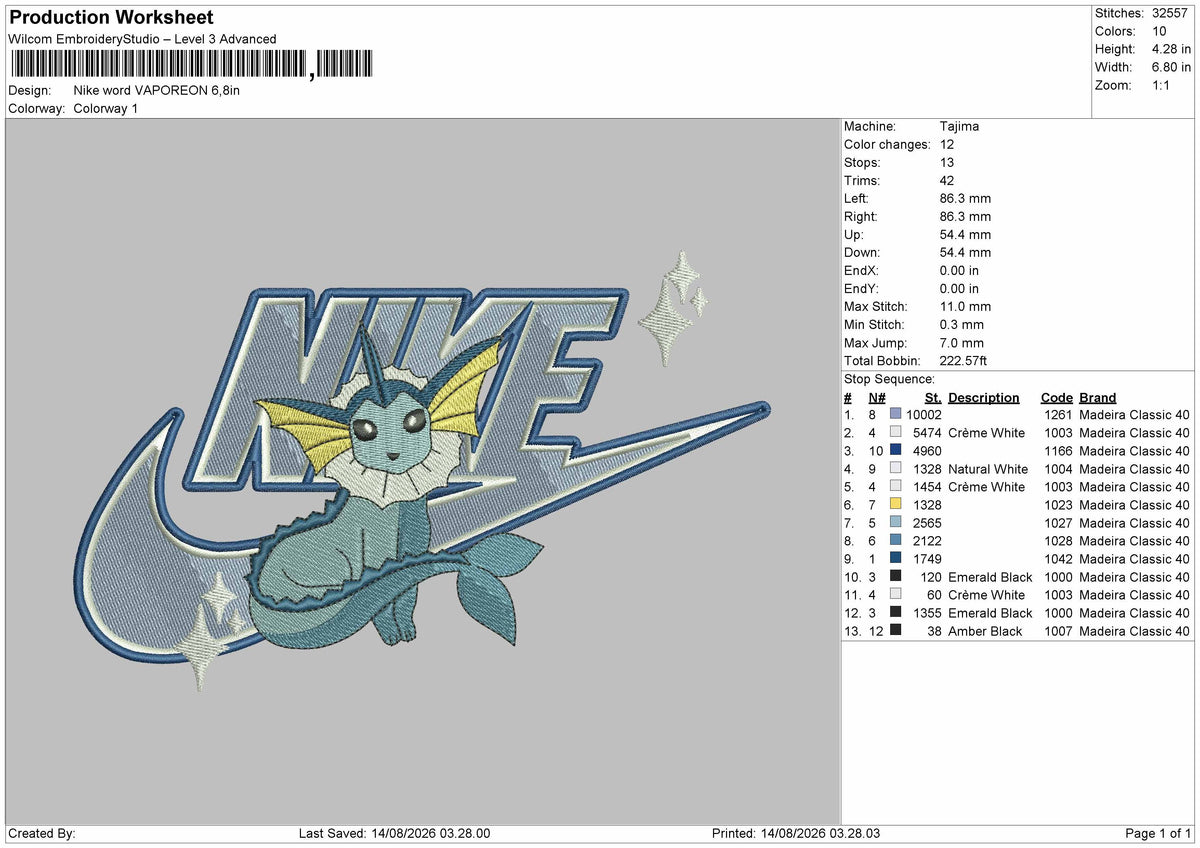
Task: Click thread code 1166 for stop 3
Action: click(1057, 451)
